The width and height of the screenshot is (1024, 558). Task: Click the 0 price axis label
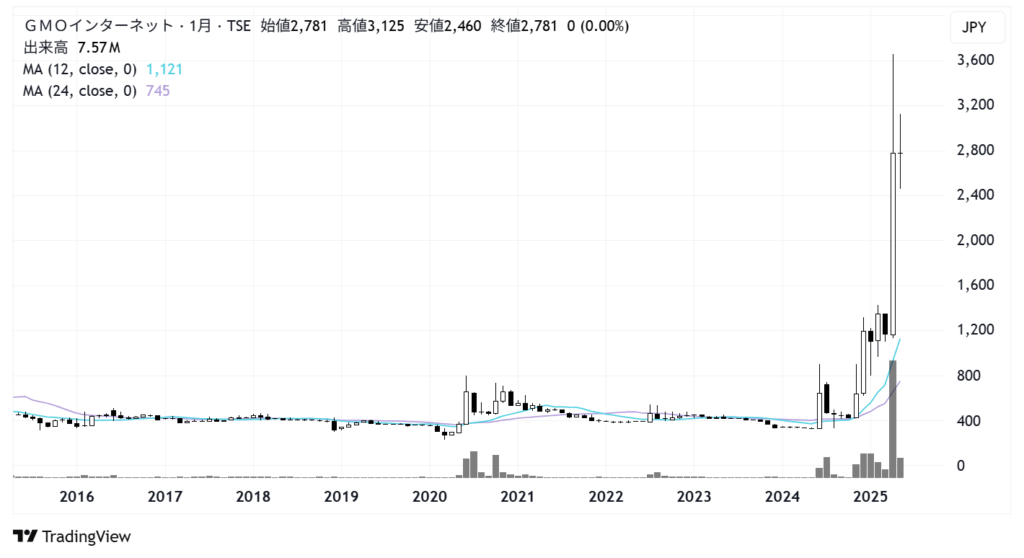961,466
